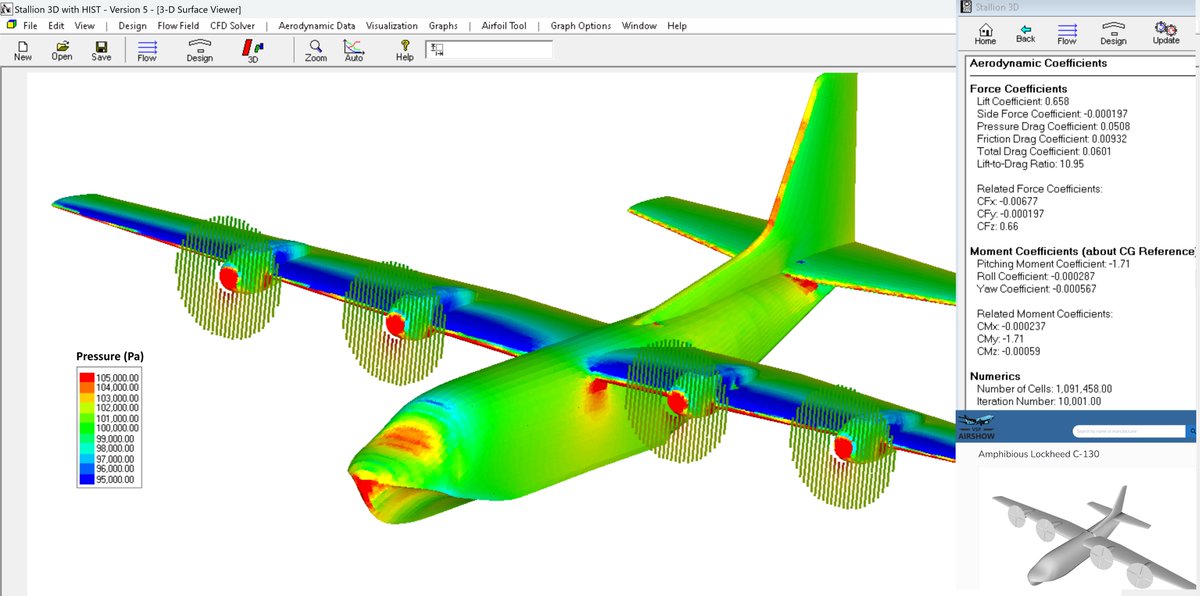Select the Zoom tool

315,49
